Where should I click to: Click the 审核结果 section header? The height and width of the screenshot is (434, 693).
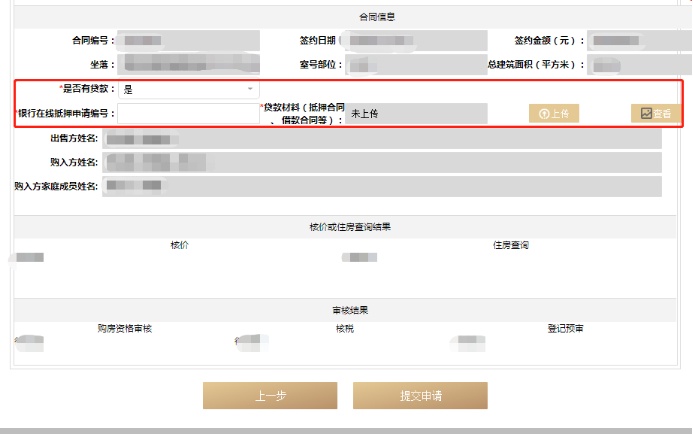[x=349, y=310]
